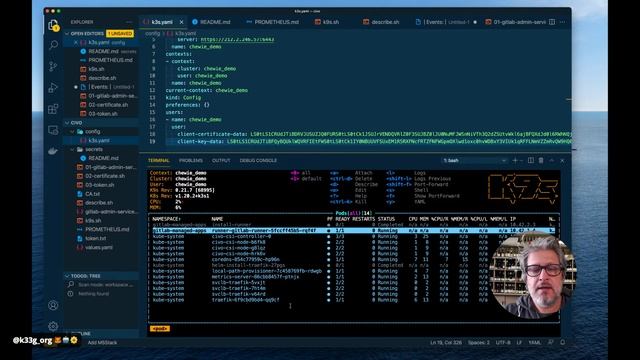640x360 pixels.
Task: Open the Source Control view
Action: click(53, 66)
